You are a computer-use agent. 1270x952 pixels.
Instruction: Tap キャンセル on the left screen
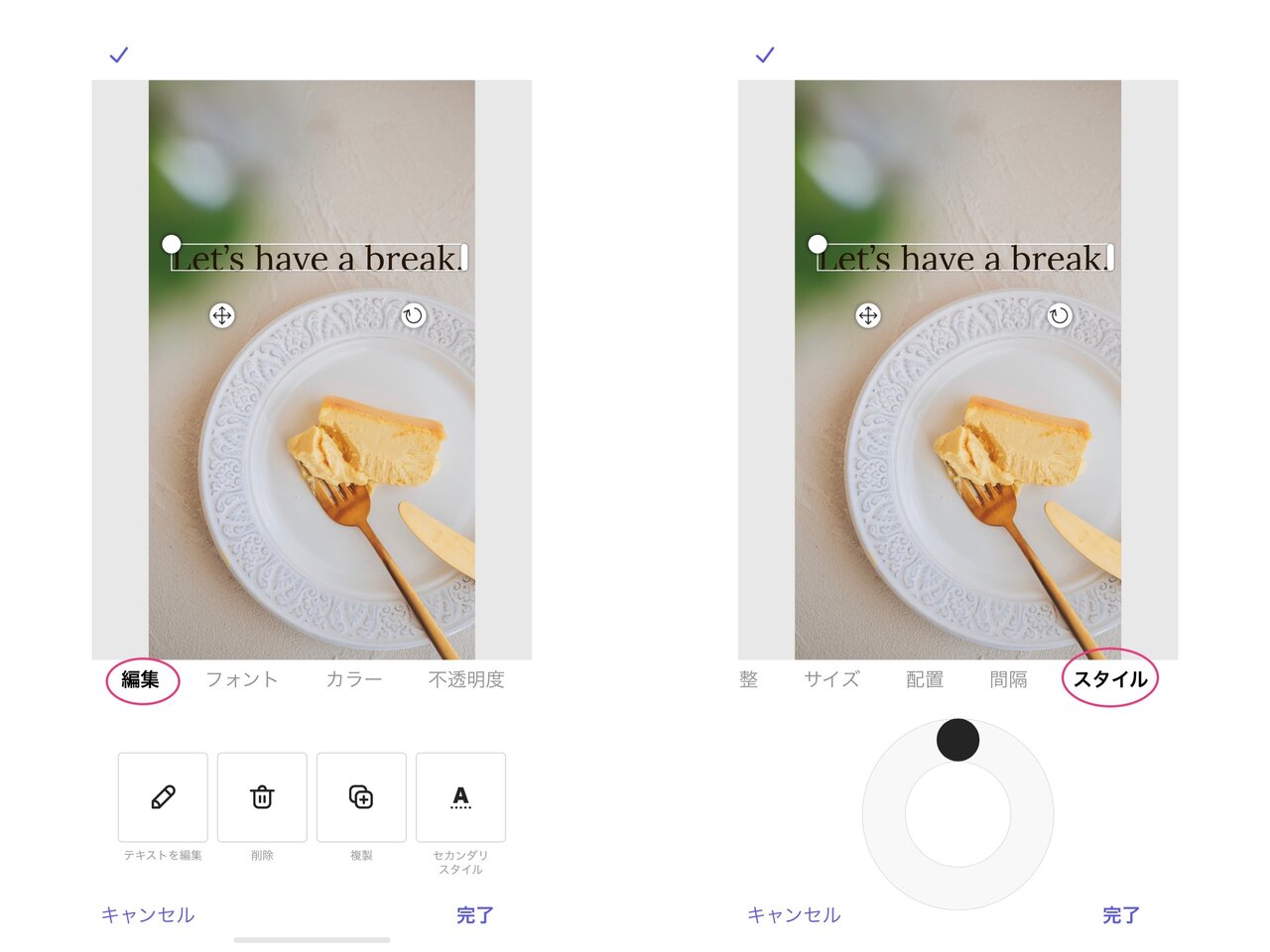pos(148,914)
